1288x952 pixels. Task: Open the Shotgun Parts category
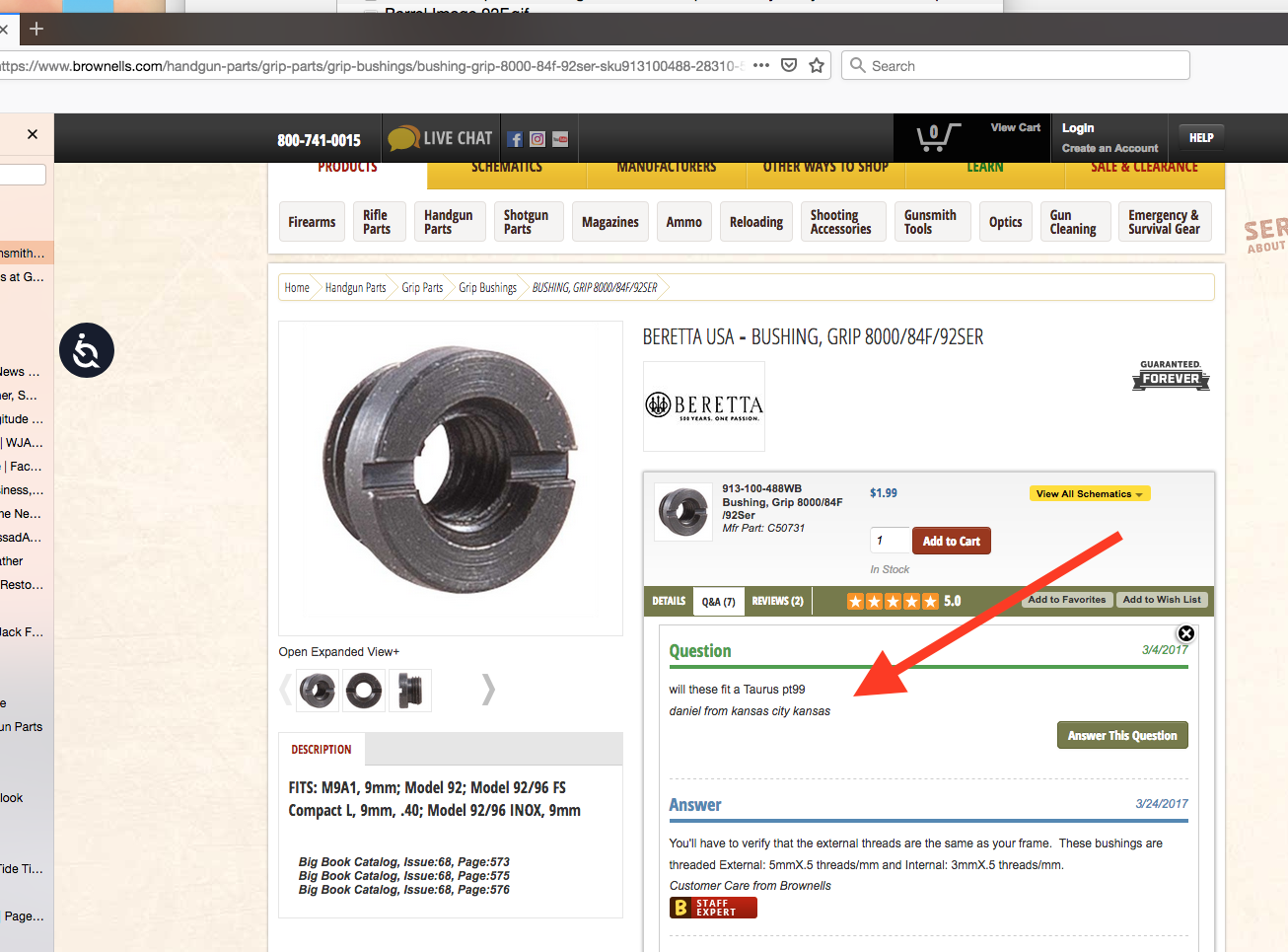(527, 222)
